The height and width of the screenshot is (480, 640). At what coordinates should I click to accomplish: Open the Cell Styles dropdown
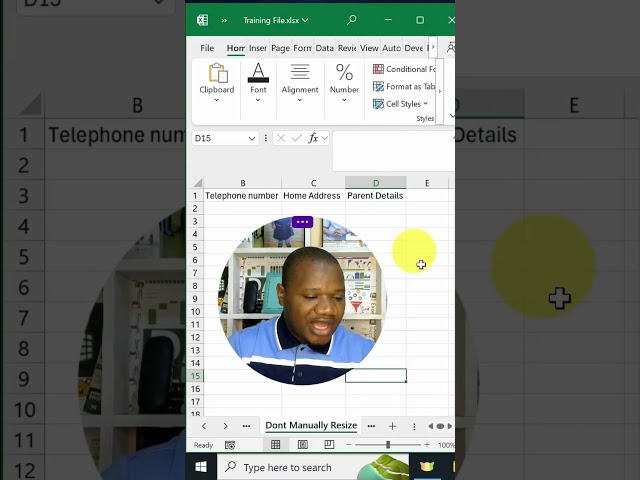coord(400,104)
